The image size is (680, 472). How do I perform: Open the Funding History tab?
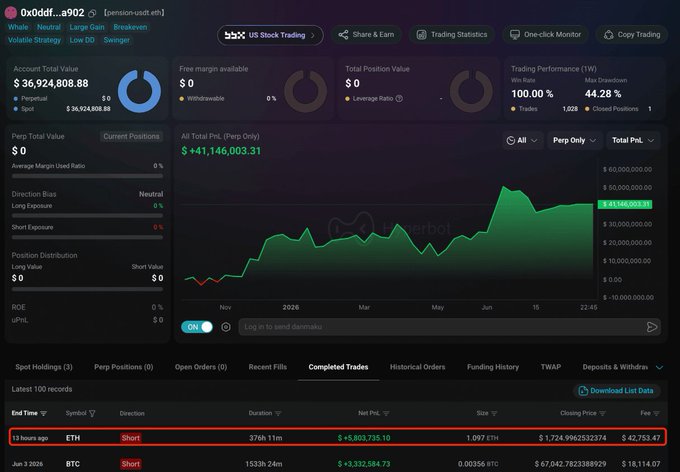coord(493,367)
